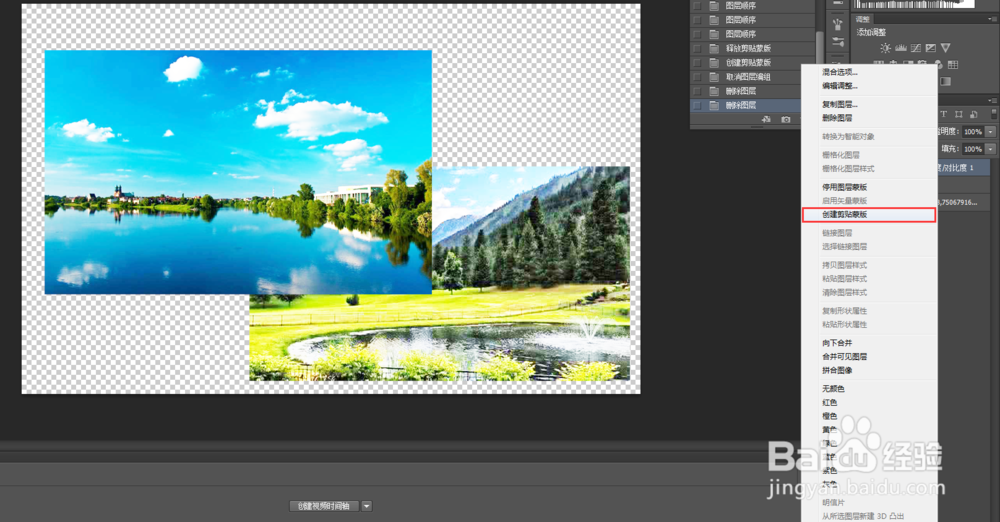The height and width of the screenshot is (522, 1000).
Task: Select the 亮度/对比度 1 layer
Action: [962, 168]
